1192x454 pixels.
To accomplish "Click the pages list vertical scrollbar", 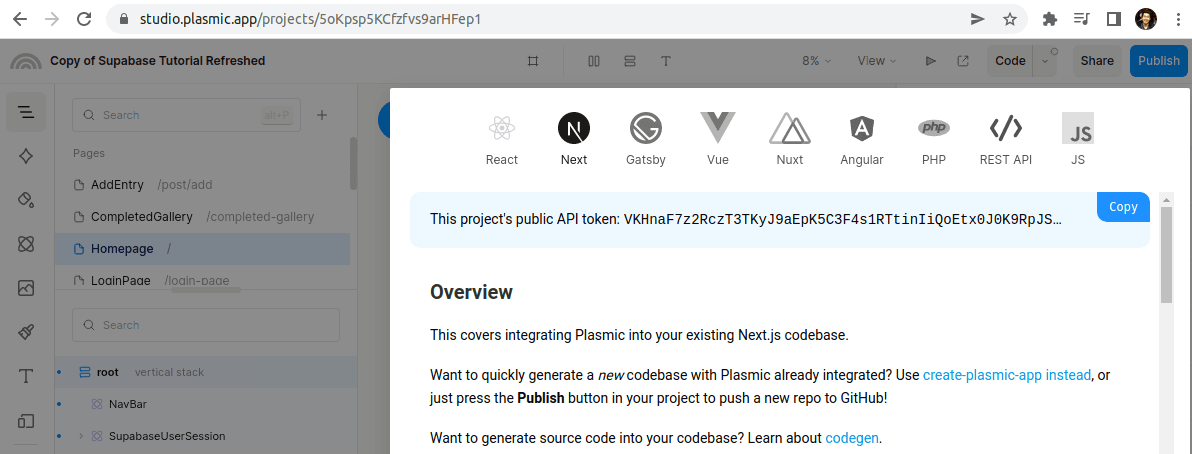I will point(353,164).
